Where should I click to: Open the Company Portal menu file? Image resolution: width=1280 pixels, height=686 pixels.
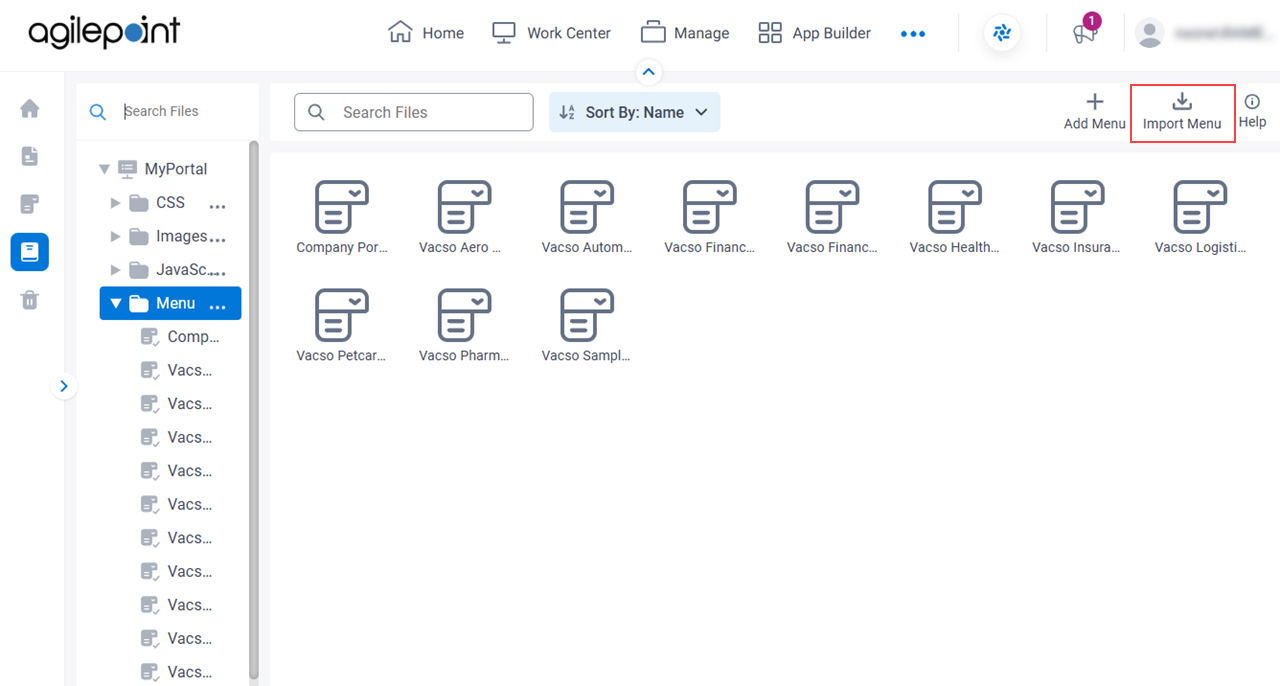point(342,218)
